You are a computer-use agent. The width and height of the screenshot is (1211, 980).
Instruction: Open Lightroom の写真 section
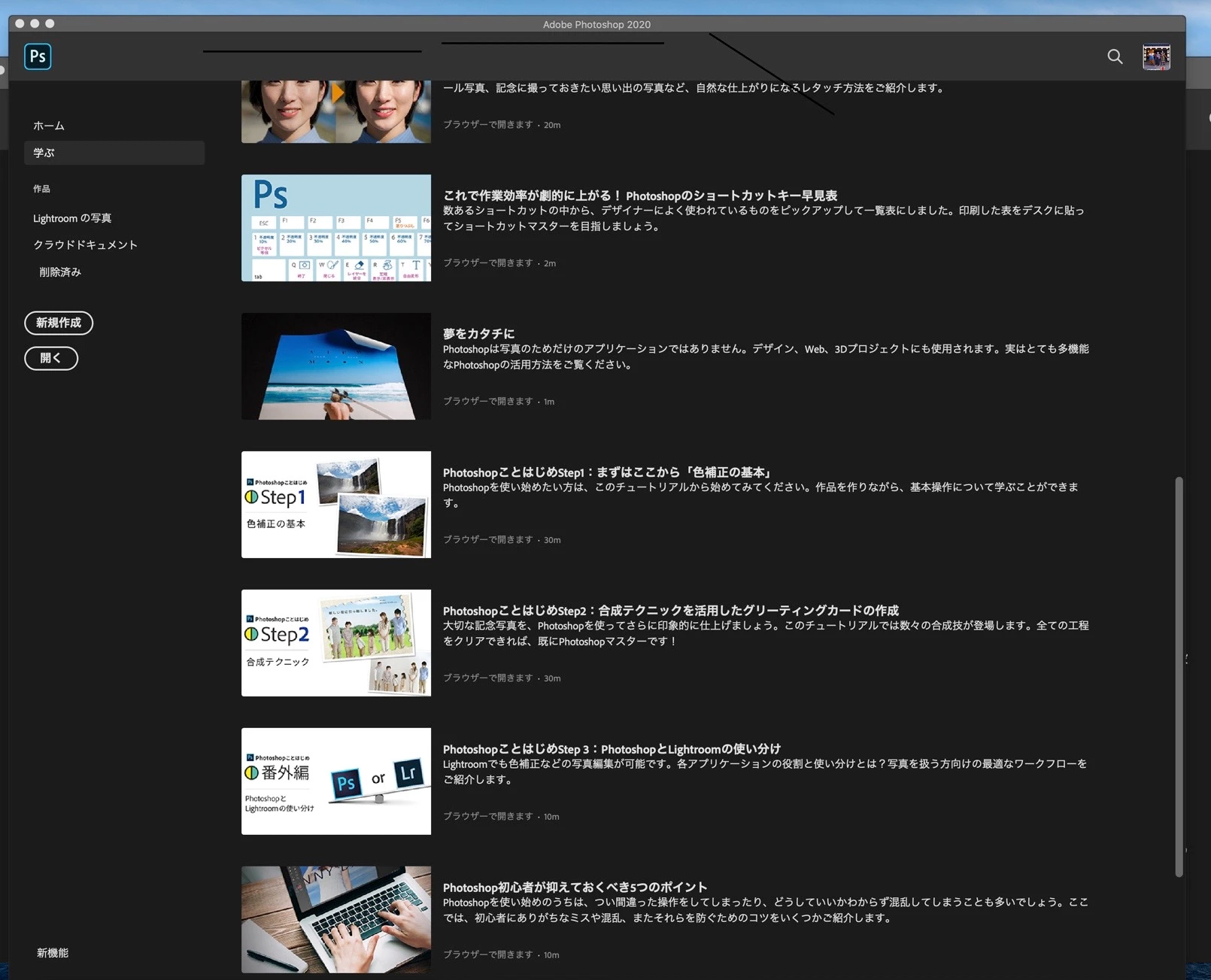72,218
